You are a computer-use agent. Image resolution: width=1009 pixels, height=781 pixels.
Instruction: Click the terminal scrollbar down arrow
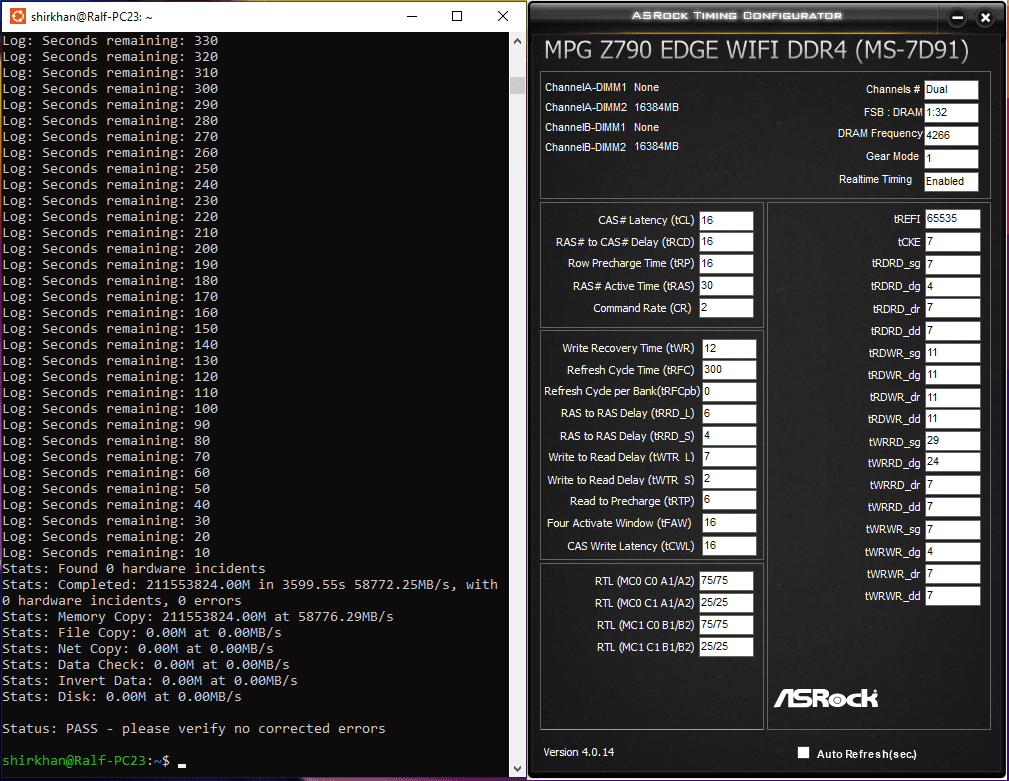click(517, 769)
